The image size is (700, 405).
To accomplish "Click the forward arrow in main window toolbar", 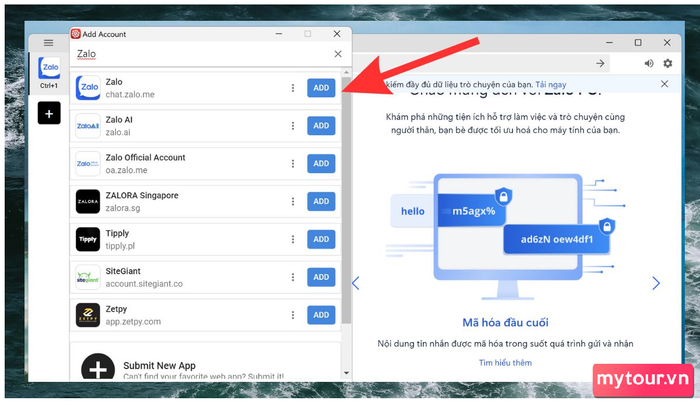I will pyautogui.click(x=600, y=63).
